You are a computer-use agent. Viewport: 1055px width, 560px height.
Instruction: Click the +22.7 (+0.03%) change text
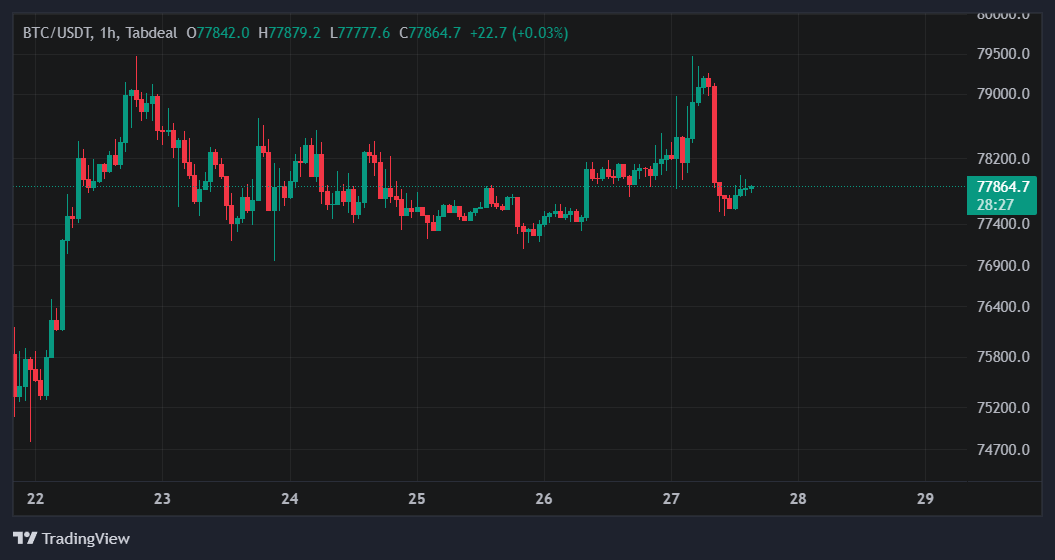[x=519, y=33]
